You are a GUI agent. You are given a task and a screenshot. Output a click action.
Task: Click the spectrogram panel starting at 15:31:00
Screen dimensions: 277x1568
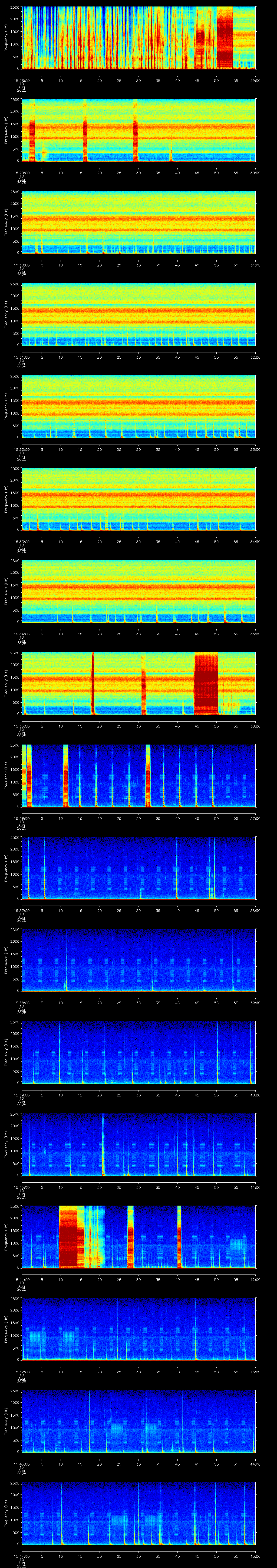pyautogui.click(x=139, y=315)
